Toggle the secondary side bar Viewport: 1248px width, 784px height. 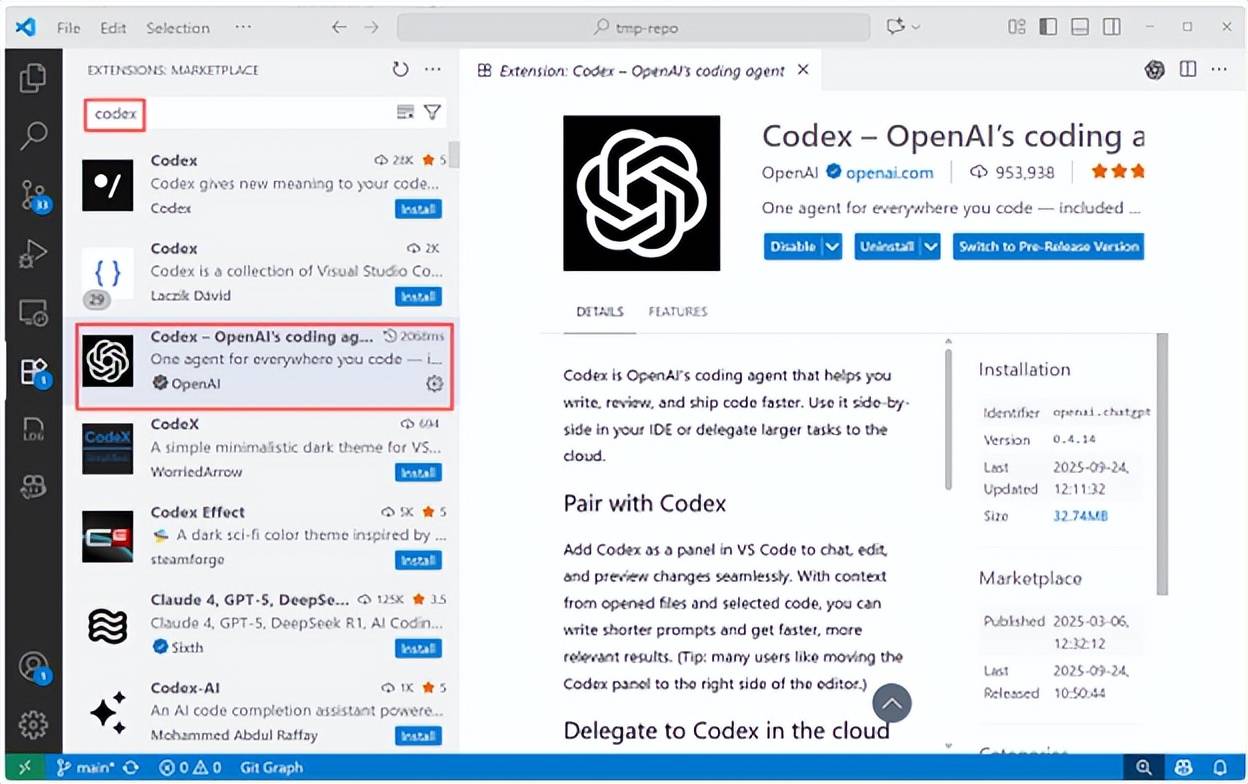[x=1111, y=27]
